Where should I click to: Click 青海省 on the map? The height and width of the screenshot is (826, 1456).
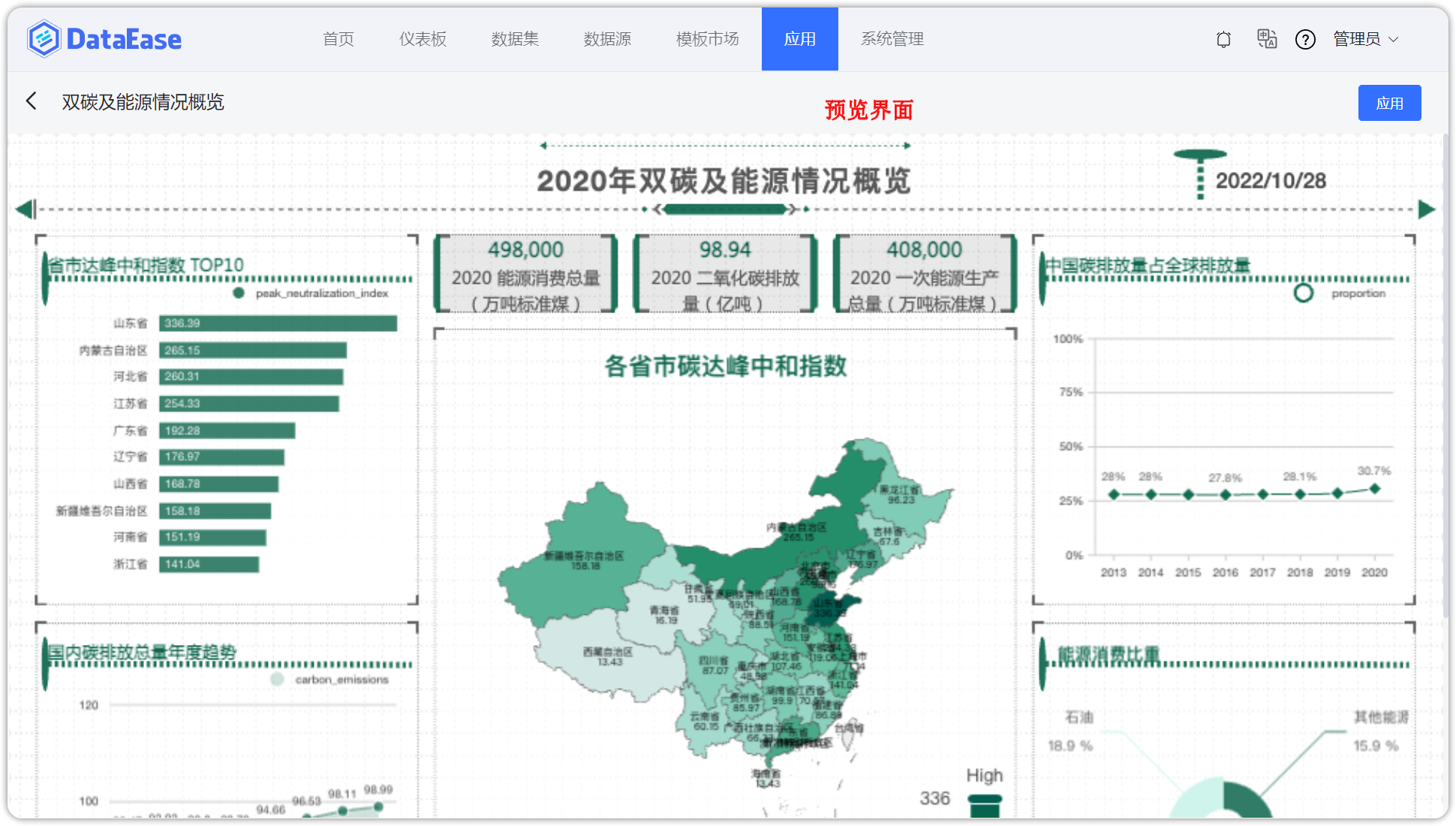point(665,615)
